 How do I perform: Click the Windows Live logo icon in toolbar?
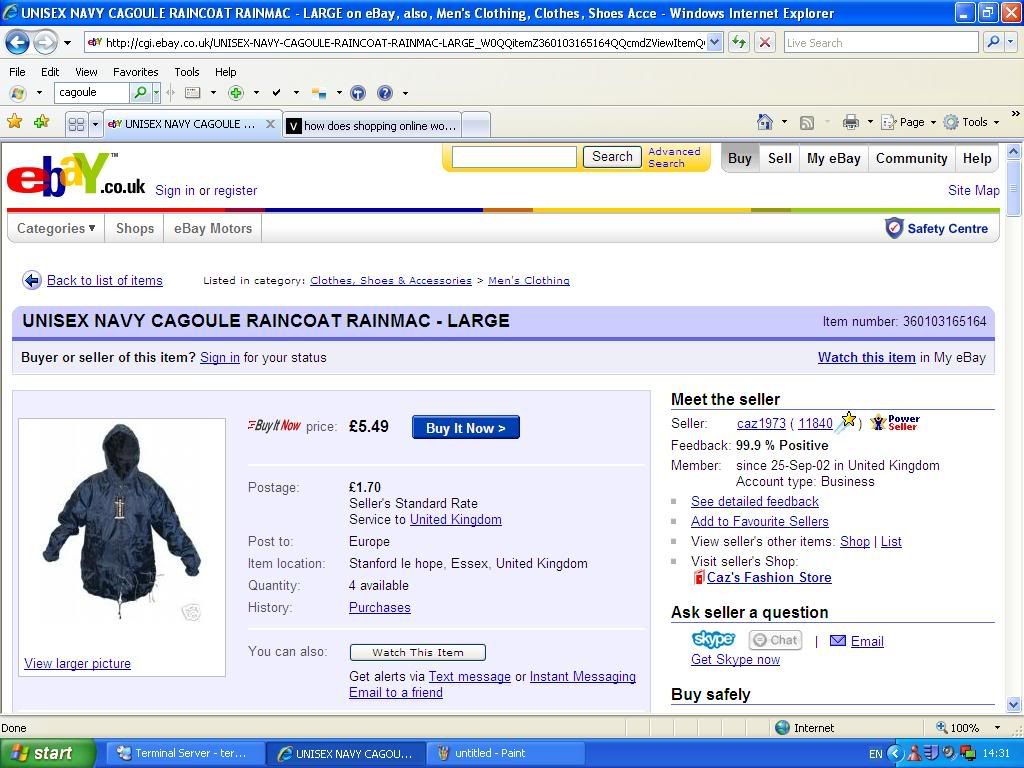[x=18, y=93]
